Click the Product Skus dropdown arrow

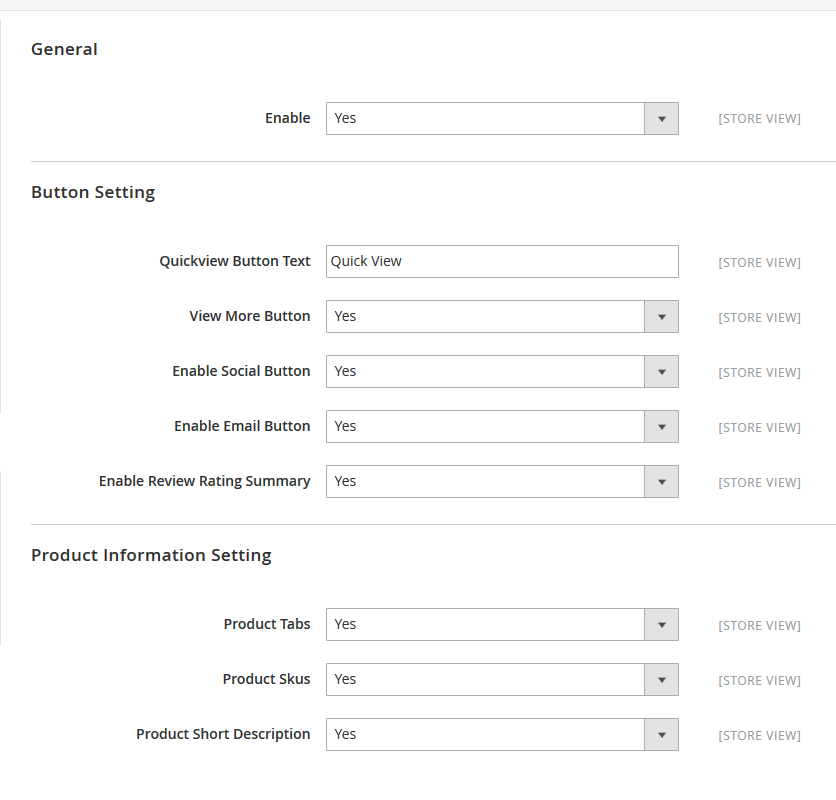click(x=661, y=679)
